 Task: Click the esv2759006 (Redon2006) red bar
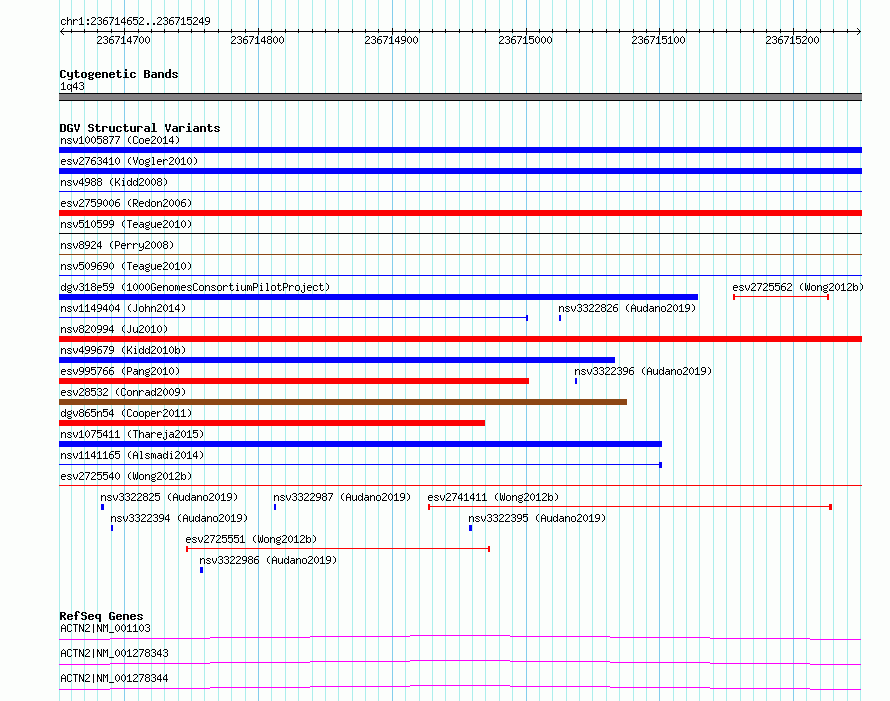pyautogui.click(x=460, y=213)
